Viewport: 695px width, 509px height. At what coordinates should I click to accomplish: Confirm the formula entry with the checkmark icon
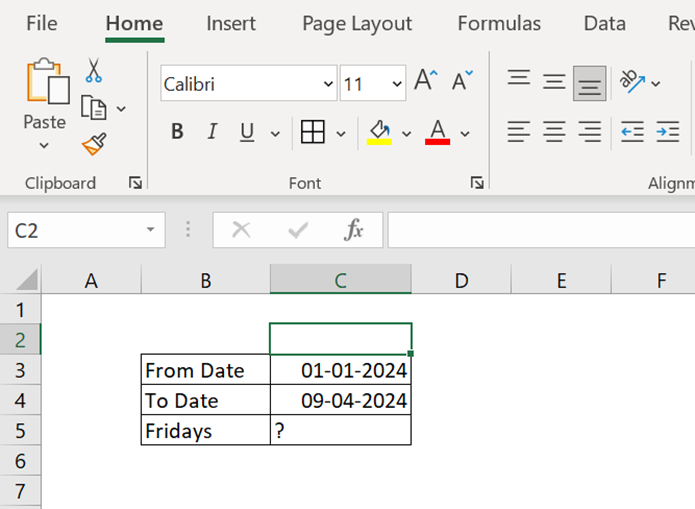pyautogui.click(x=297, y=230)
